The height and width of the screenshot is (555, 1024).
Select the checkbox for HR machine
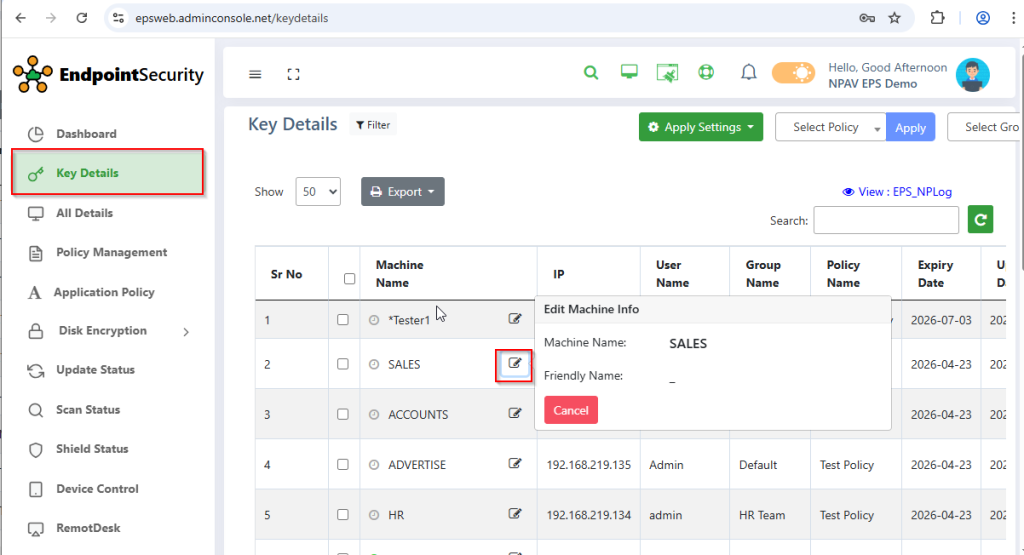343,515
